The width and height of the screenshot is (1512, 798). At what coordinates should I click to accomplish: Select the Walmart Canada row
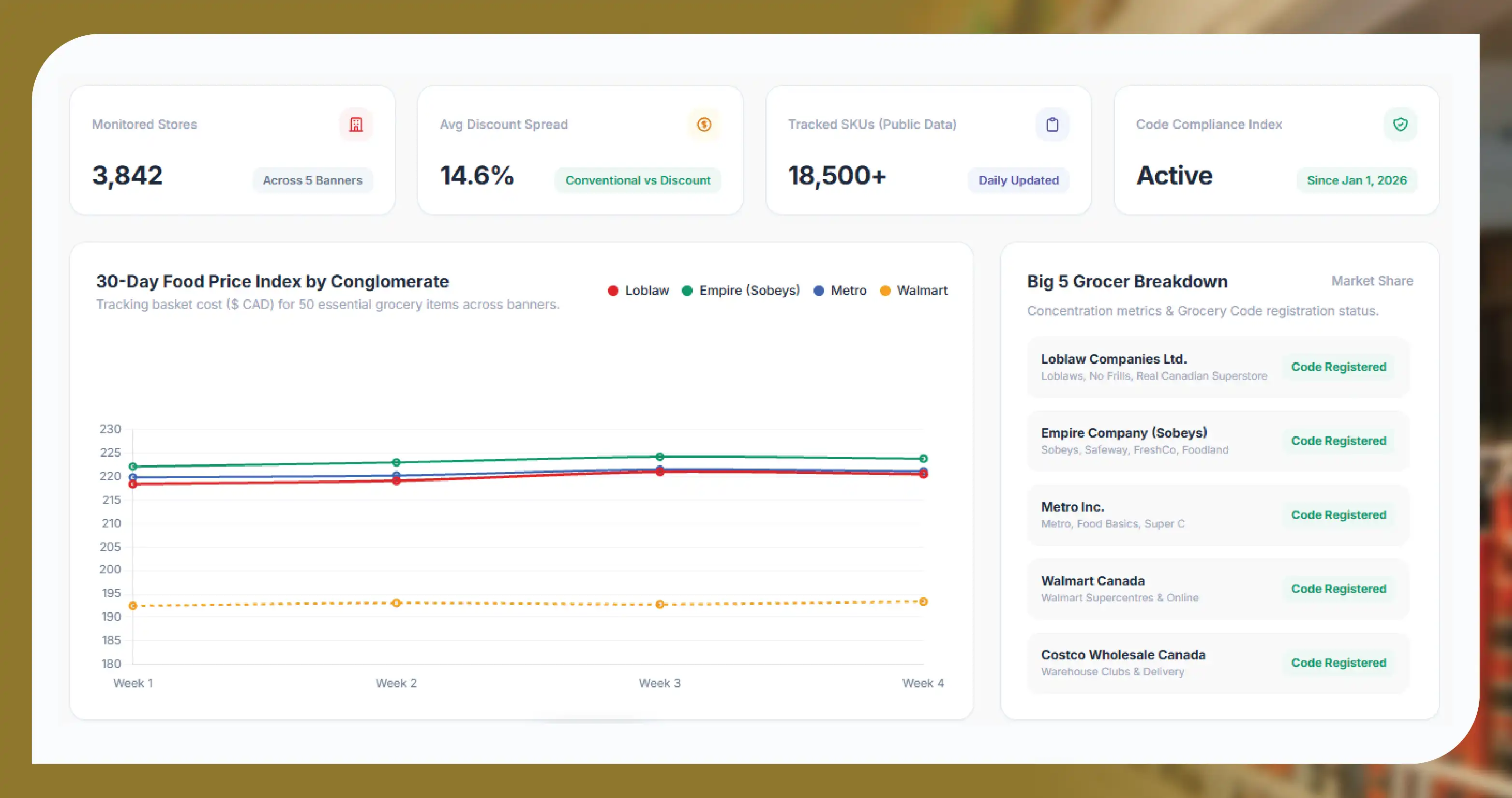1218,589
